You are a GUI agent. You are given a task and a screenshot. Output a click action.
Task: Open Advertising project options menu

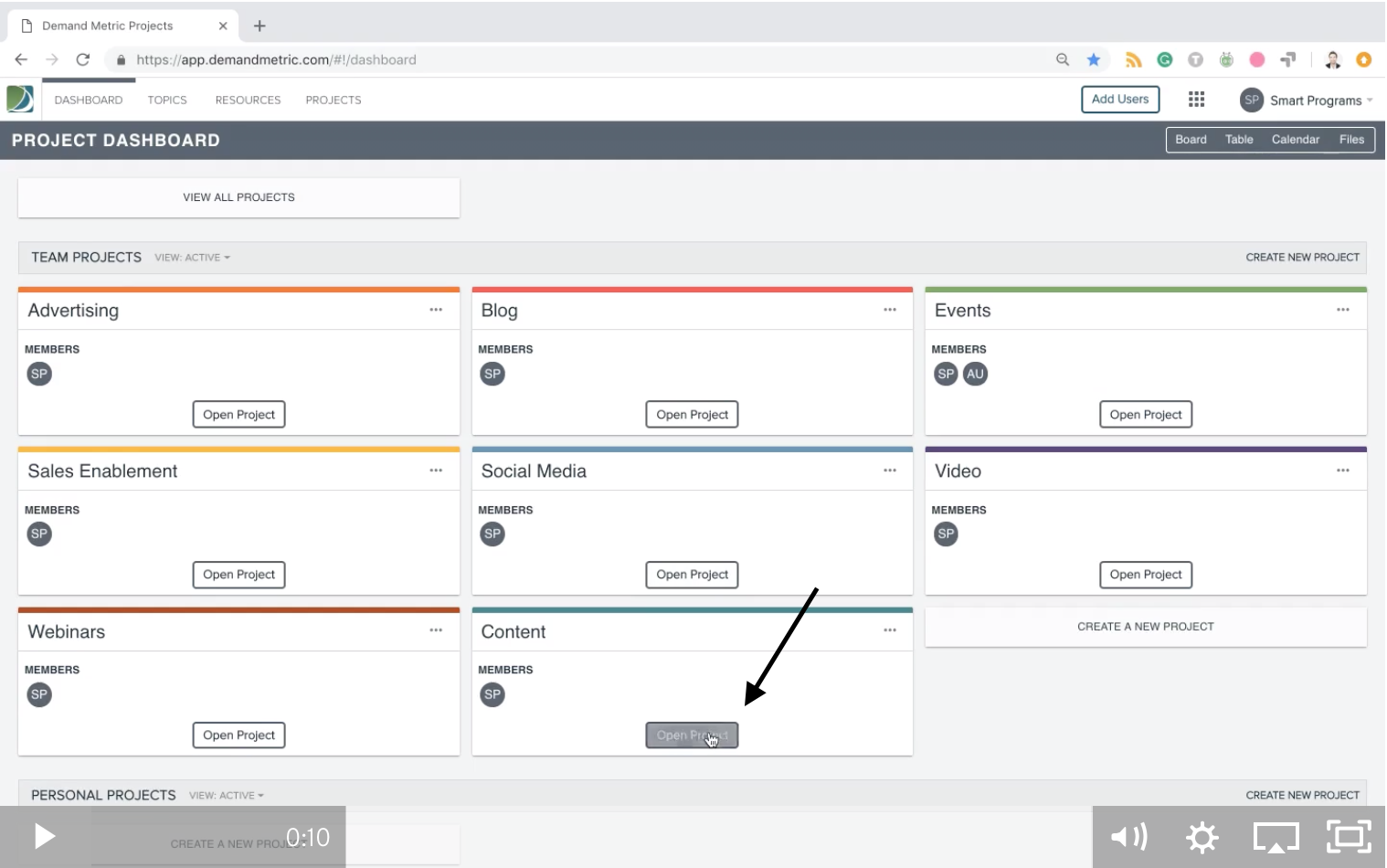click(436, 310)
